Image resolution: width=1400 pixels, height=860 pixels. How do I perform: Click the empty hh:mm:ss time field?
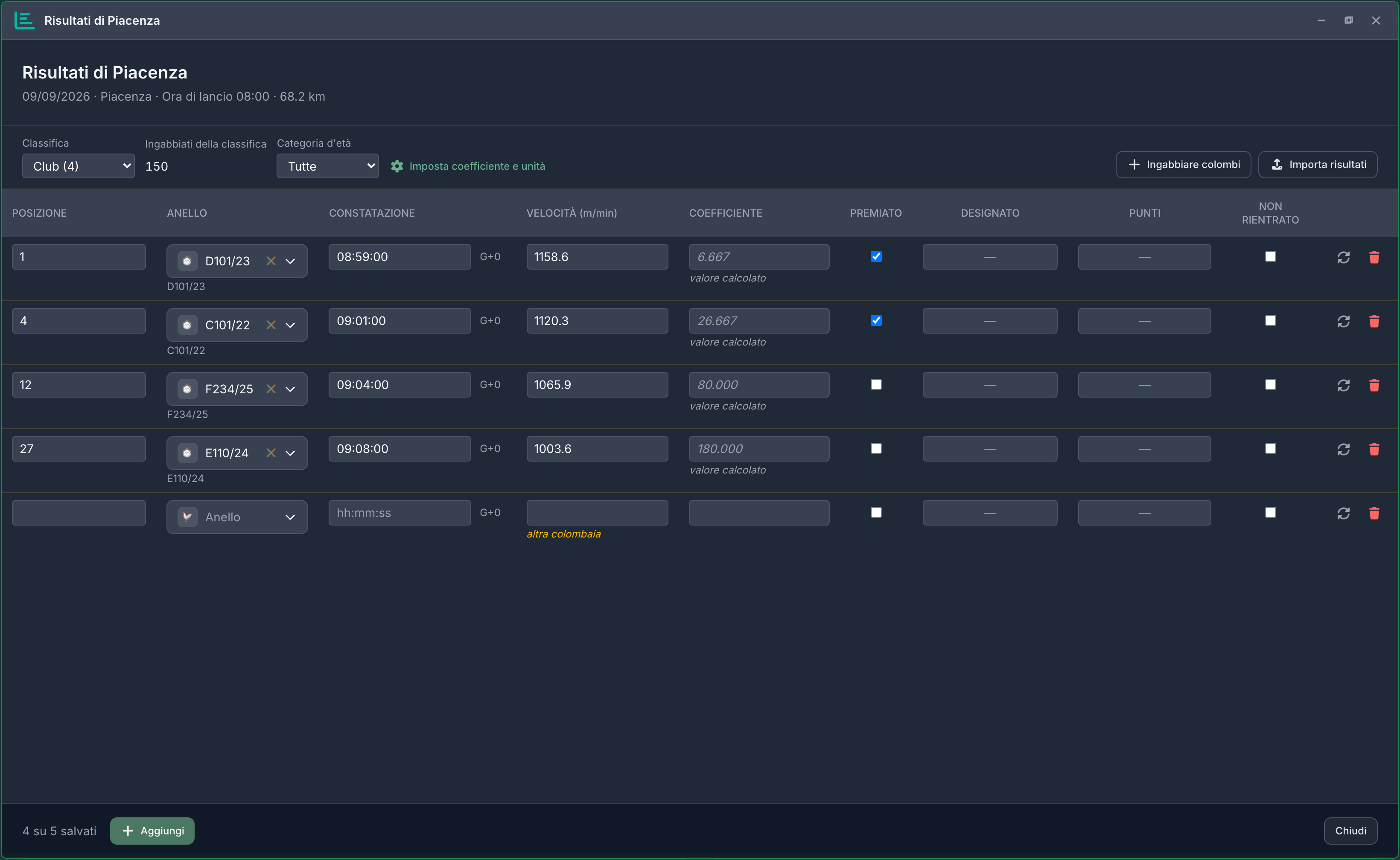400,512
